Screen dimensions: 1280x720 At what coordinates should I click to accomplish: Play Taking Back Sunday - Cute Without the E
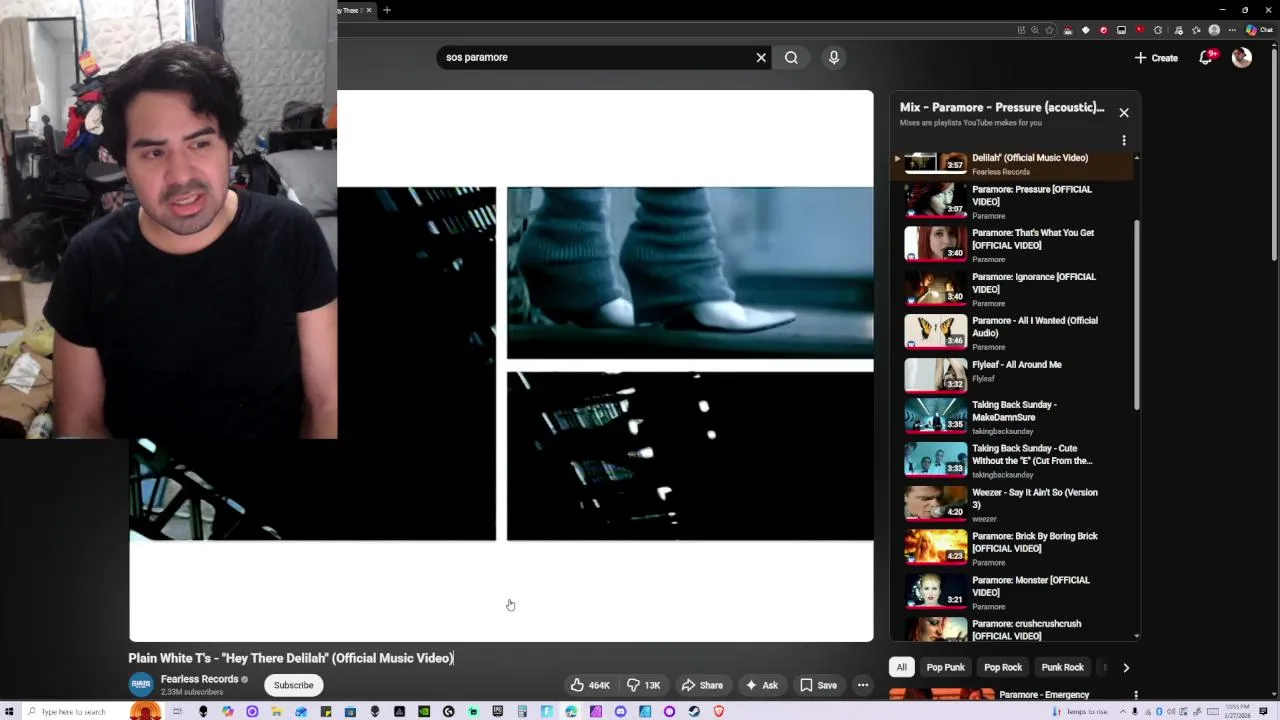pos(1012,460)
